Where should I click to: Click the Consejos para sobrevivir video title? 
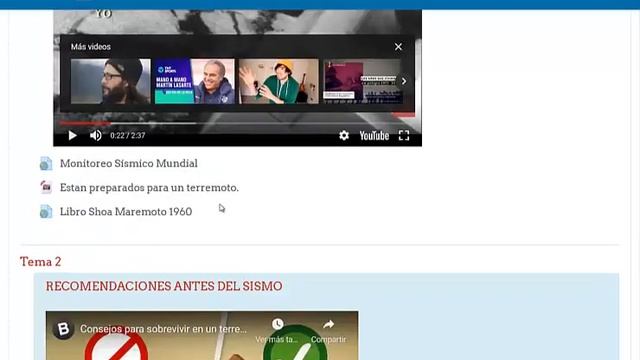163,329
